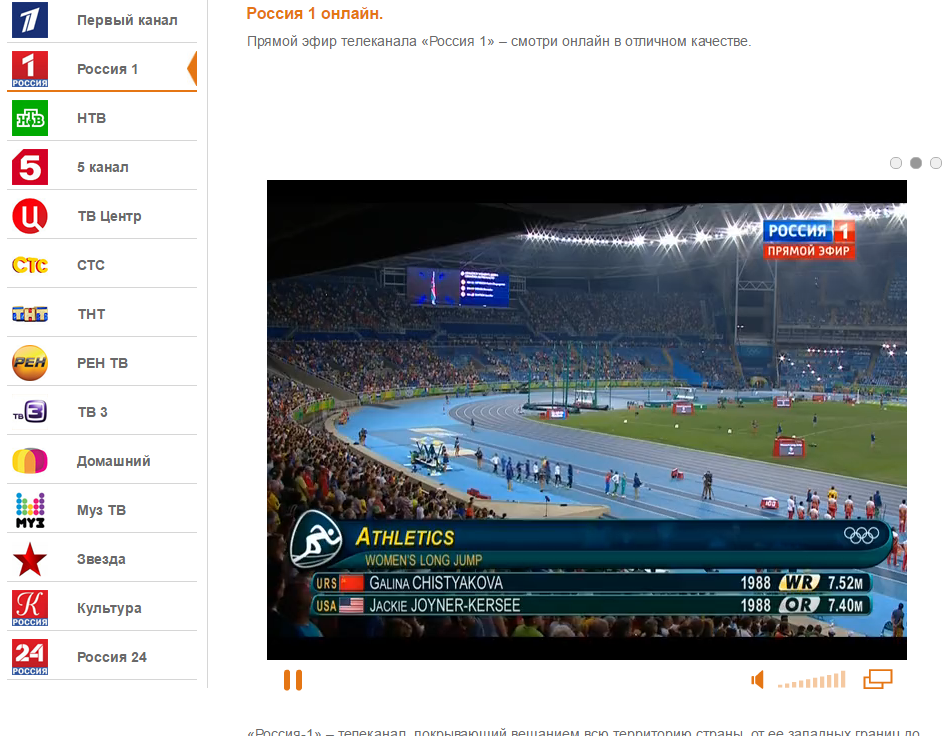Click the Россия 1 channel logo
Image resolution: width=949 pixels, height=736 pixels.
coord(30,69)
